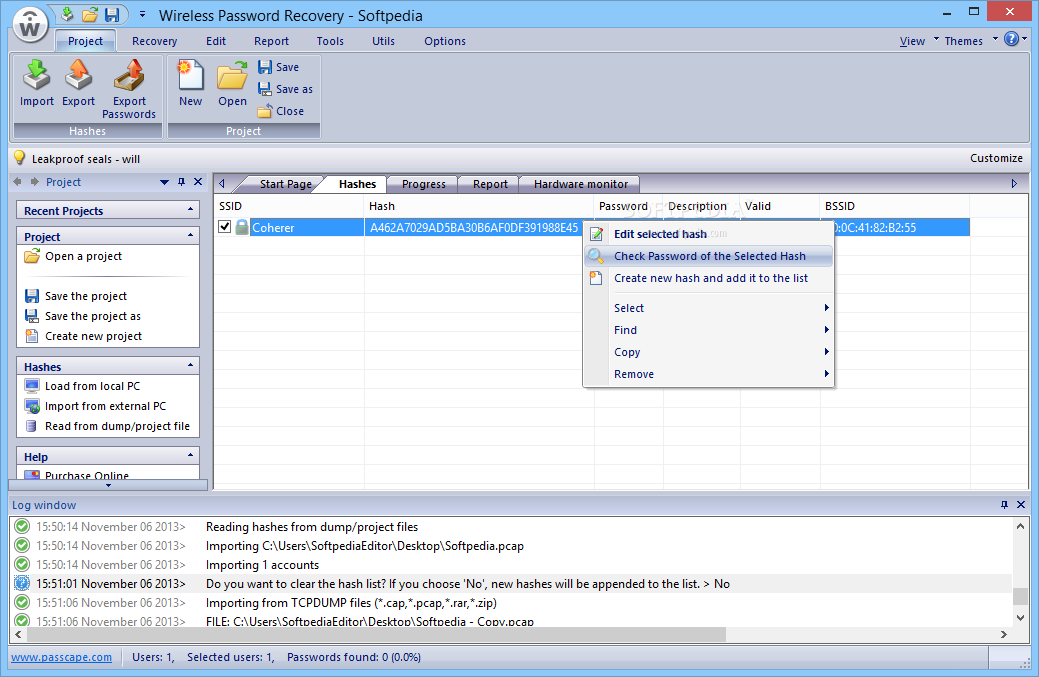Visit www.passcape.com link
This screenshot has height=677, width=1039.
coord(62,657)
